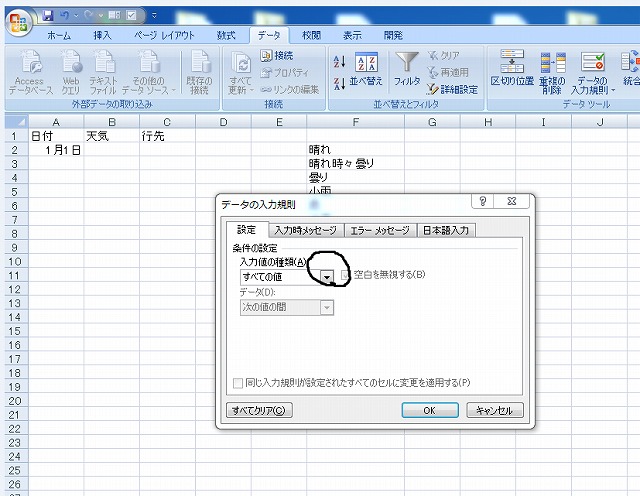This screenshot has width=640, height=496.
Task: Expand the 入力値の種類 dropdown list
Action: point(327,276)
